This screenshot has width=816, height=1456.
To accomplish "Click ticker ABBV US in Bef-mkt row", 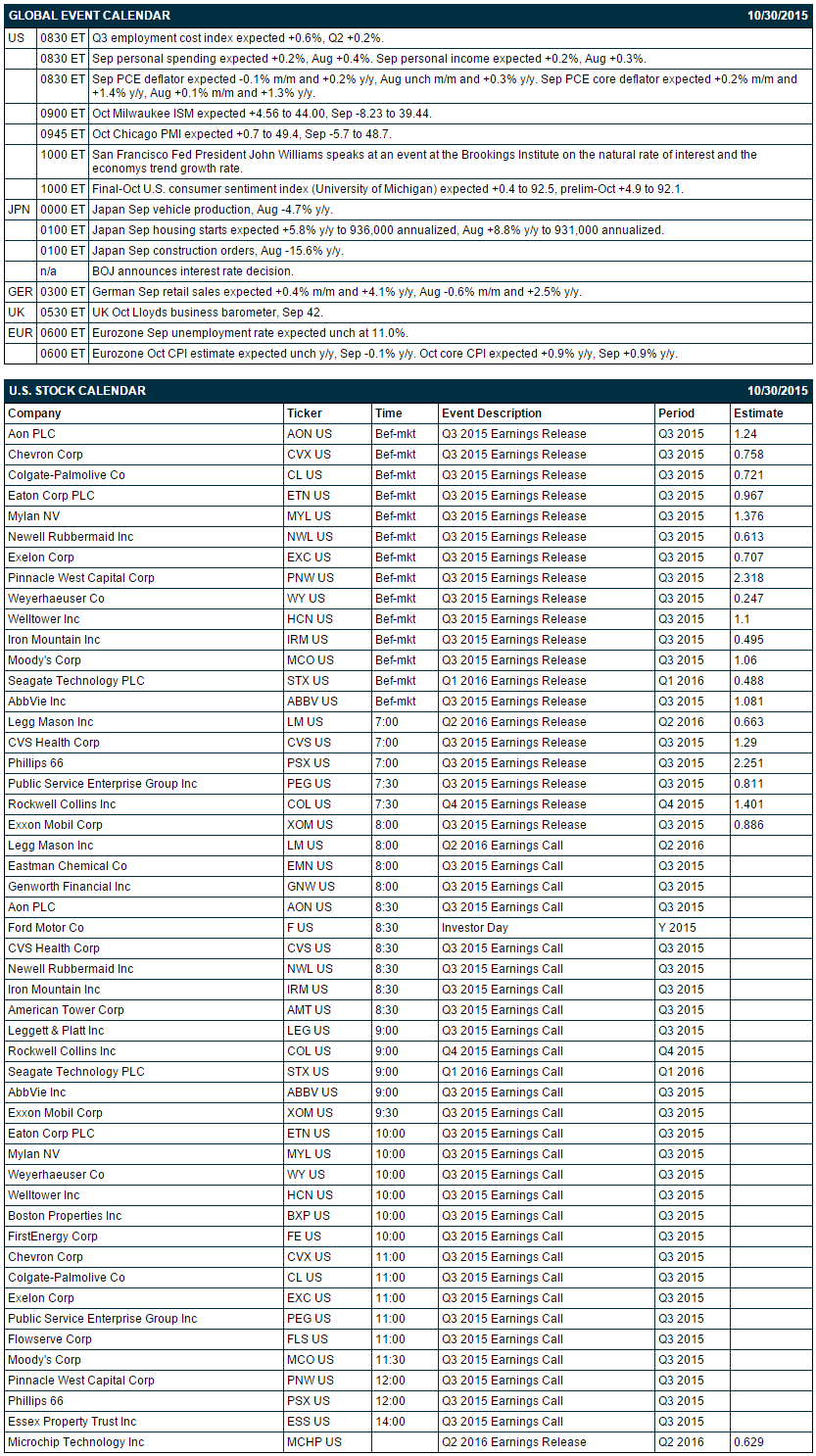I will click(x=312, y=702).
